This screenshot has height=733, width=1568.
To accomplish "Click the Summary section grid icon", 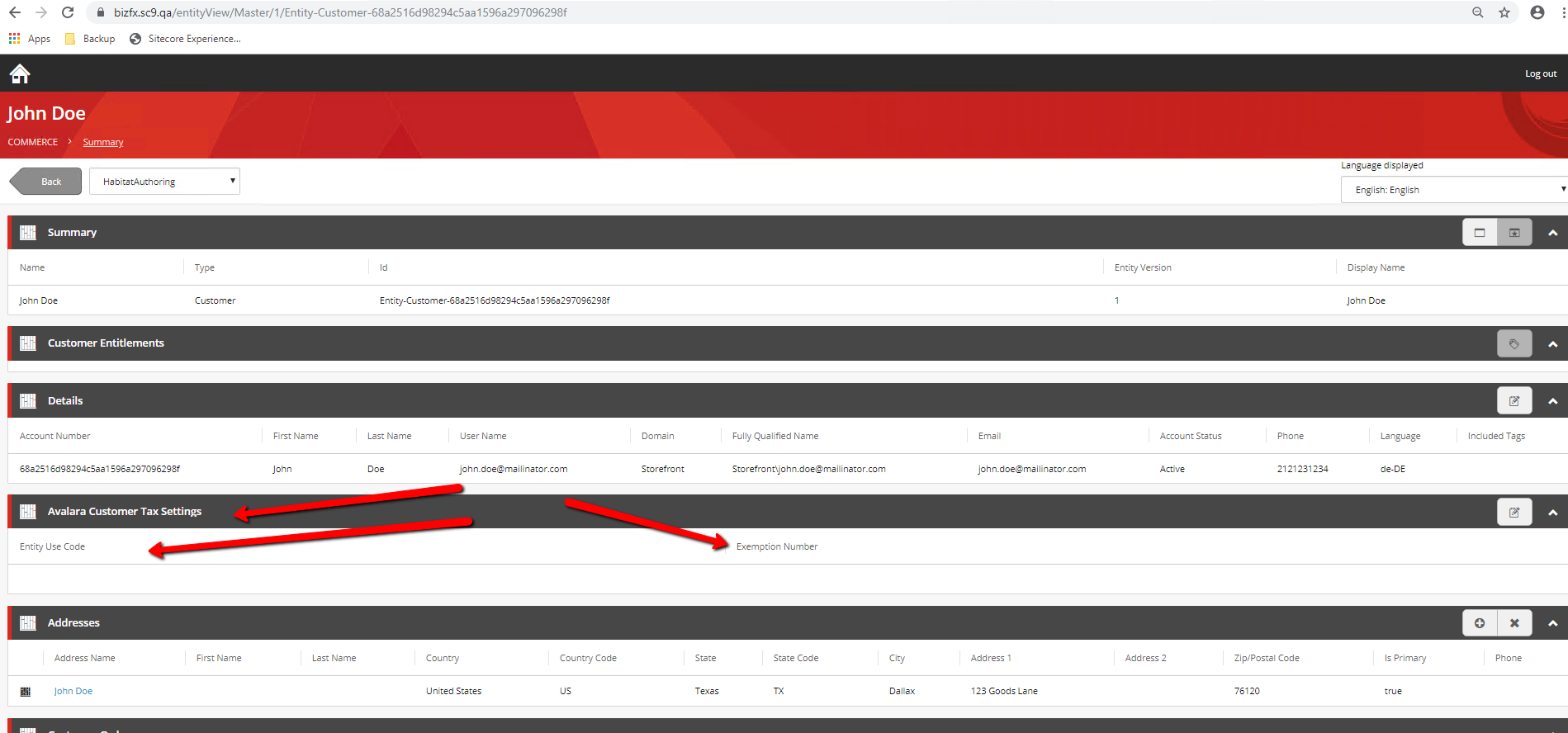I will (28, 233).
